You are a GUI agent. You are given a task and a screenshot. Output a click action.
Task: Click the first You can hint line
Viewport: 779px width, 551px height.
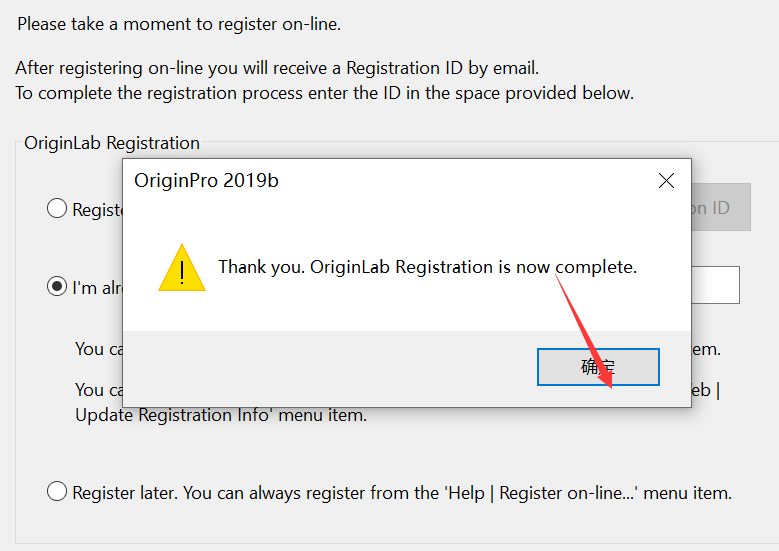click(x=99, y=349)
